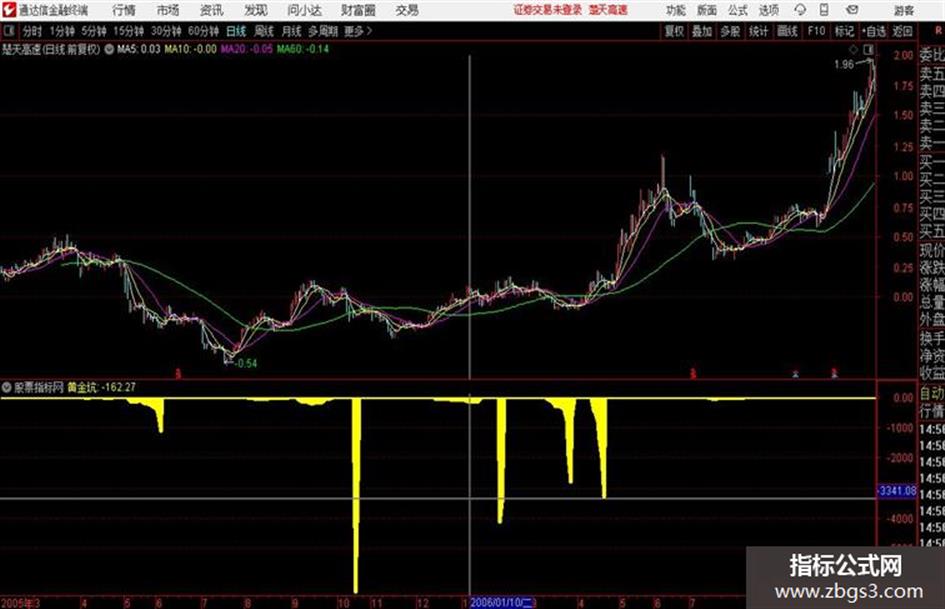Viewport: 945px width, 609px height.
Task: Open the 功能 menu
Action: (676, 10)
